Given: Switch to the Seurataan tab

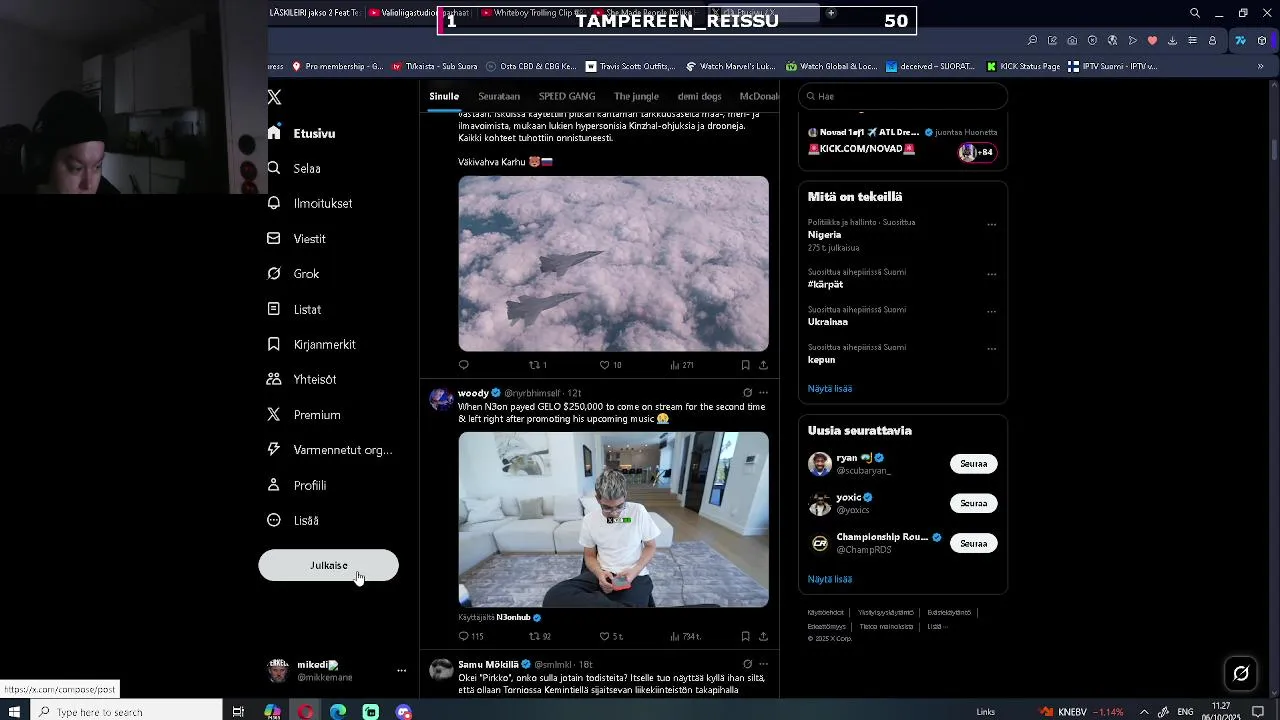Looking at the screenshot, I should point(499,96).
